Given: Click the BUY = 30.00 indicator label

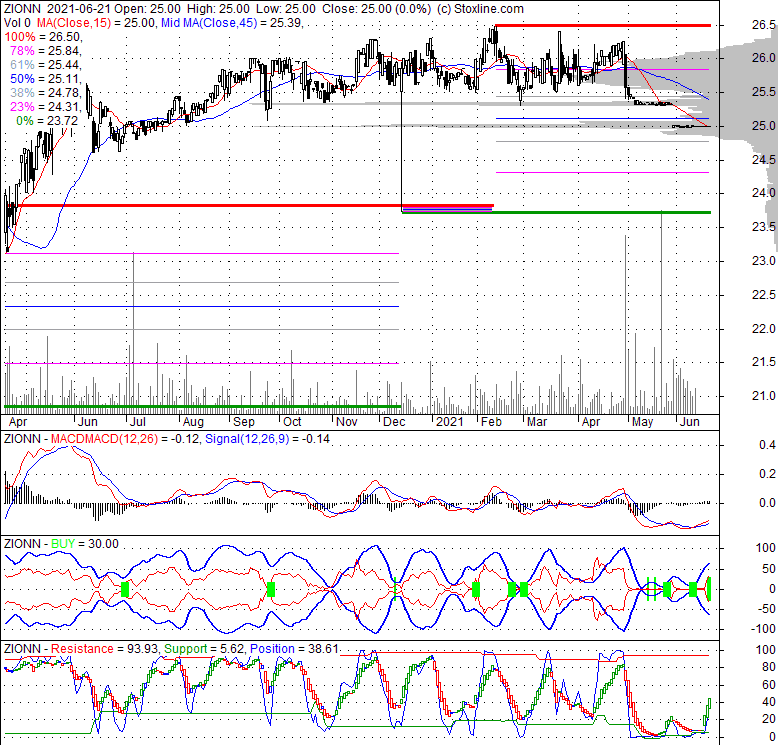Looking at the screenshot, I should [x=85, y=544].
